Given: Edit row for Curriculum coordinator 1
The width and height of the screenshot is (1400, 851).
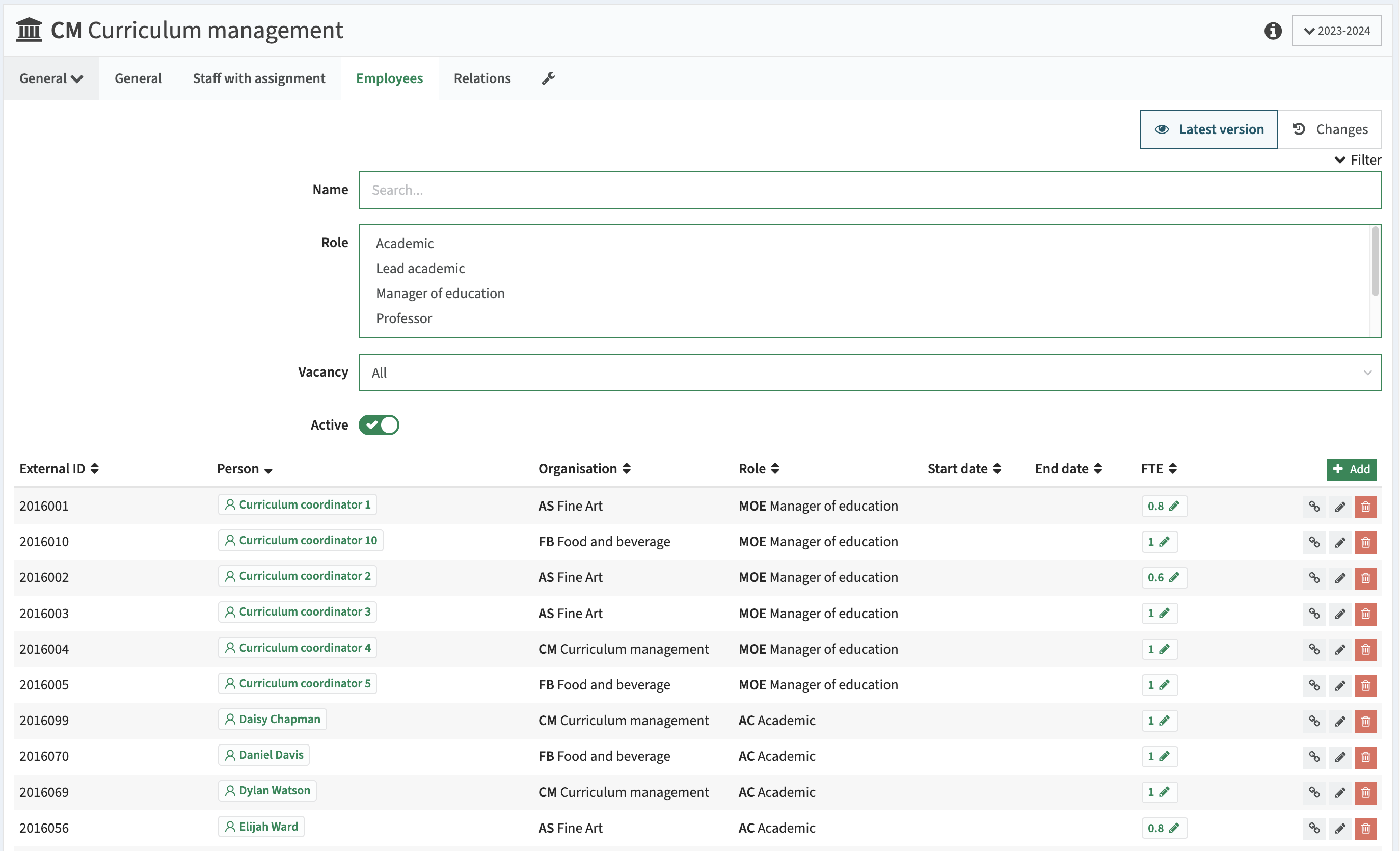Looking at the screenshot, I should point(1340,507).
